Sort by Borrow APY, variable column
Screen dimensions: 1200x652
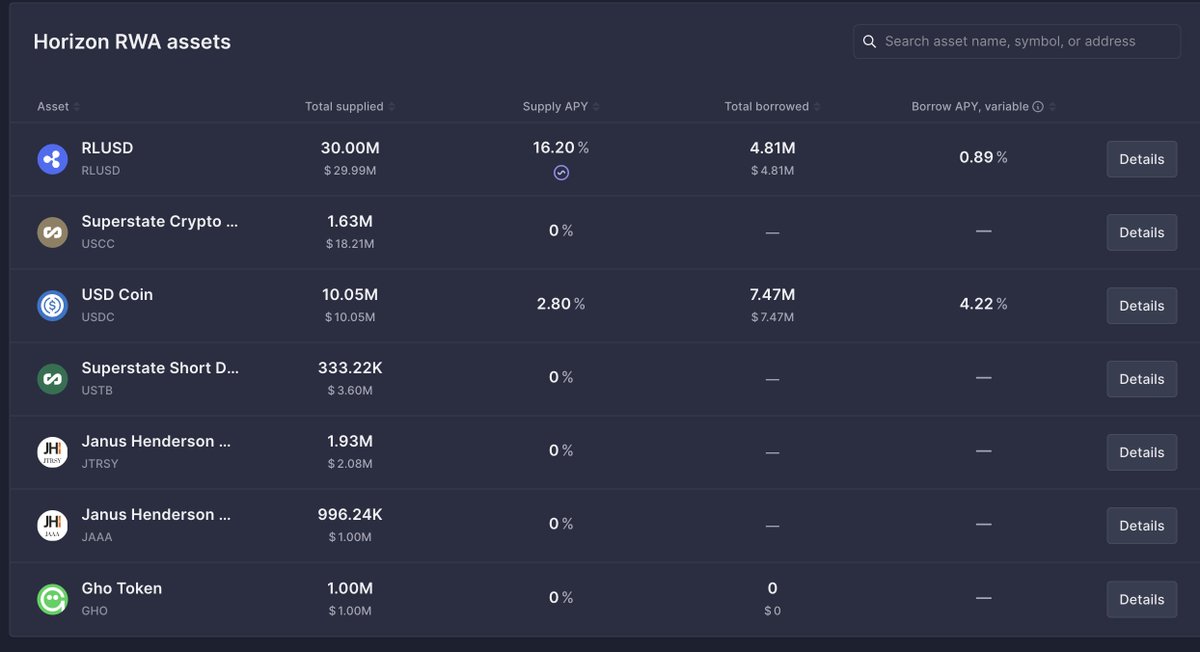(x=984, y=107)
